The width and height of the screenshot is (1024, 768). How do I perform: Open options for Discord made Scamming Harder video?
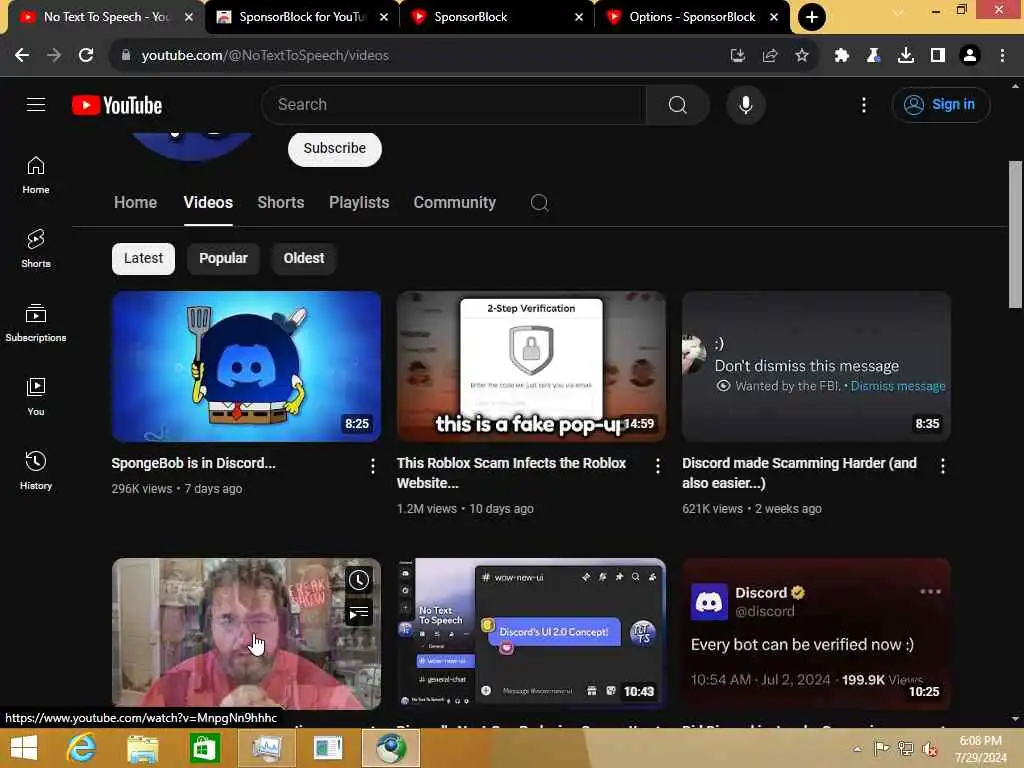click(x=942, y=466)
